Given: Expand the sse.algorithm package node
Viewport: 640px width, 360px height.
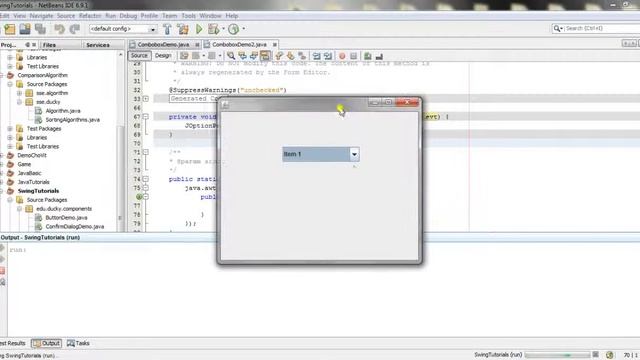Looking at the screenshot, I should pos(19,93).
